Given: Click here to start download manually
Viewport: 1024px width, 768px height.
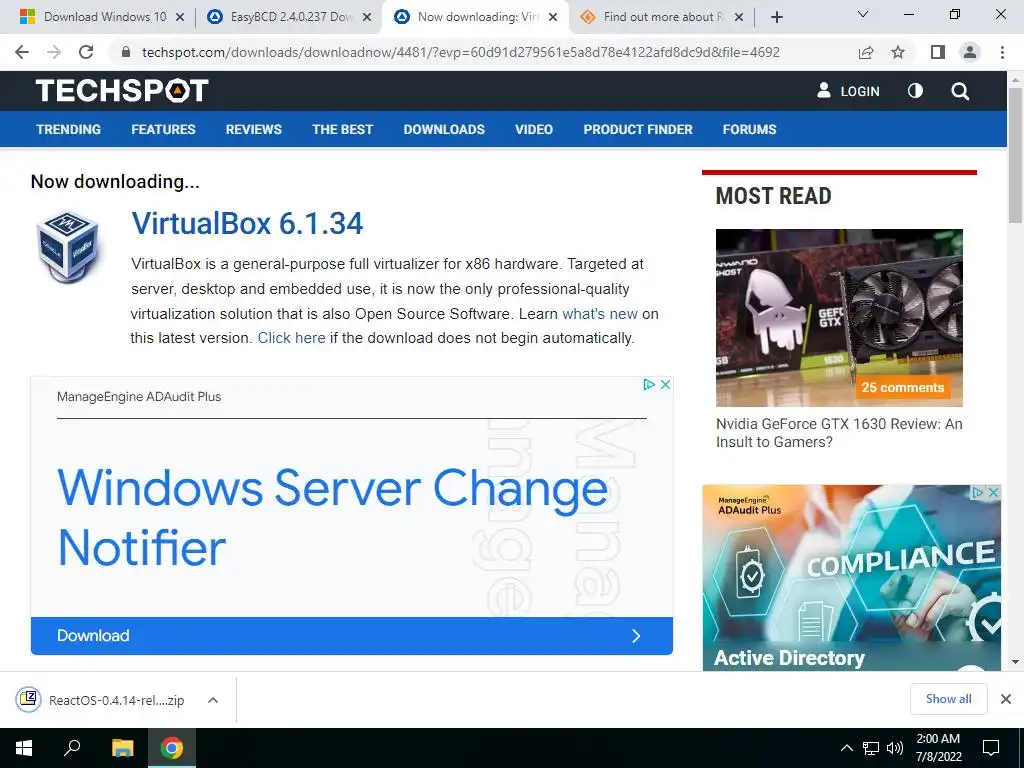Looking at the screenshot, I should [291, 338].
